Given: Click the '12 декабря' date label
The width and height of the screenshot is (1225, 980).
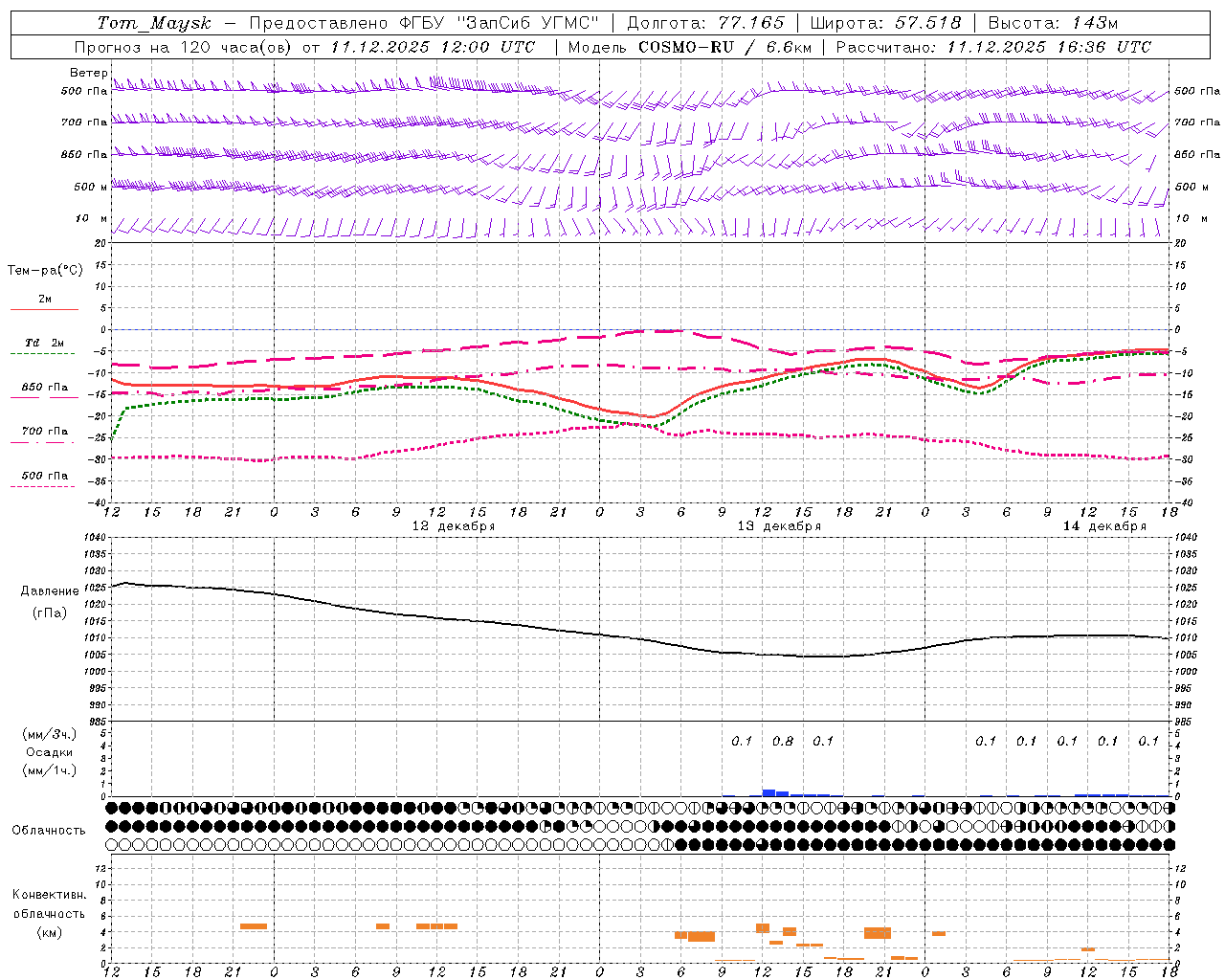Looking at the screenshot, I should [x=454, y=526].
